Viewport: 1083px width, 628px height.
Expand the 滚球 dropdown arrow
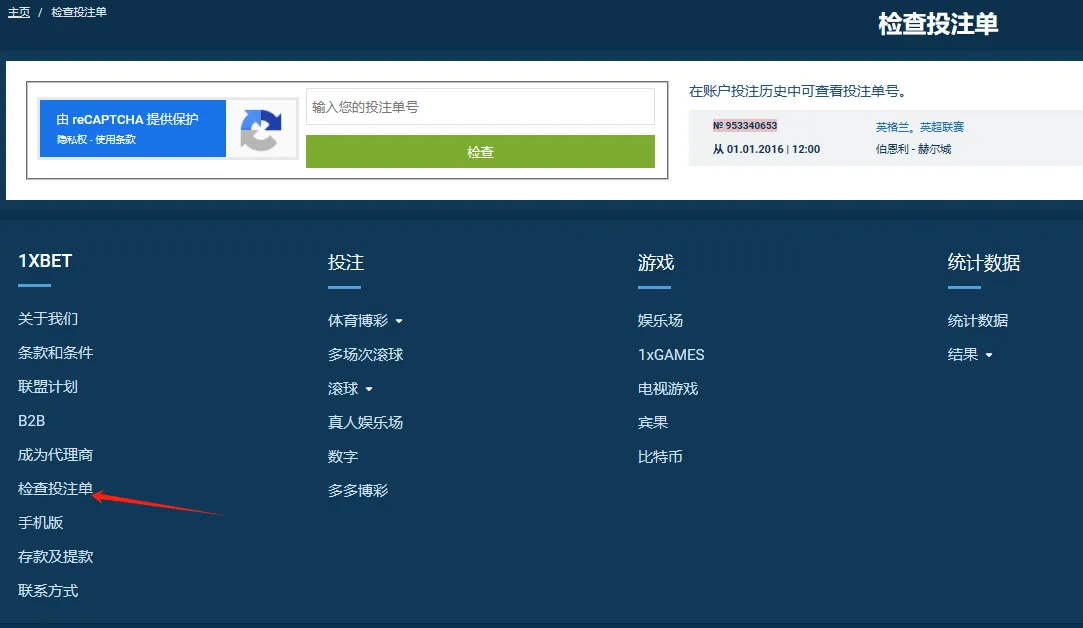(x=369, y=390)
